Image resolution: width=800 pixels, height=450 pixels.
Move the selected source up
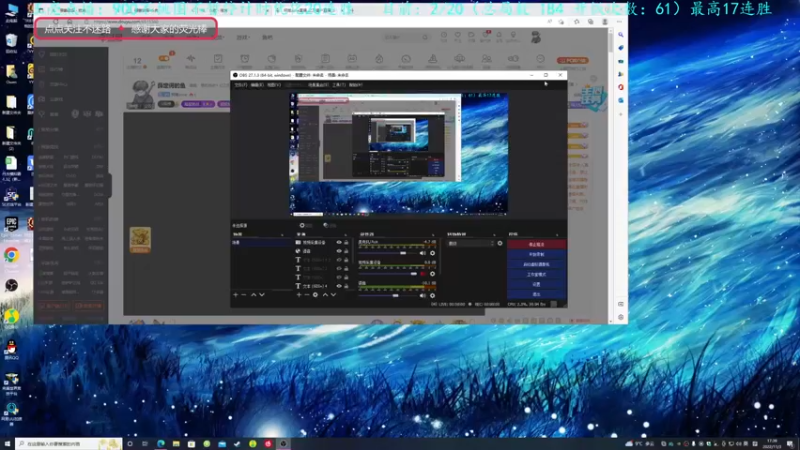(325, 295)
